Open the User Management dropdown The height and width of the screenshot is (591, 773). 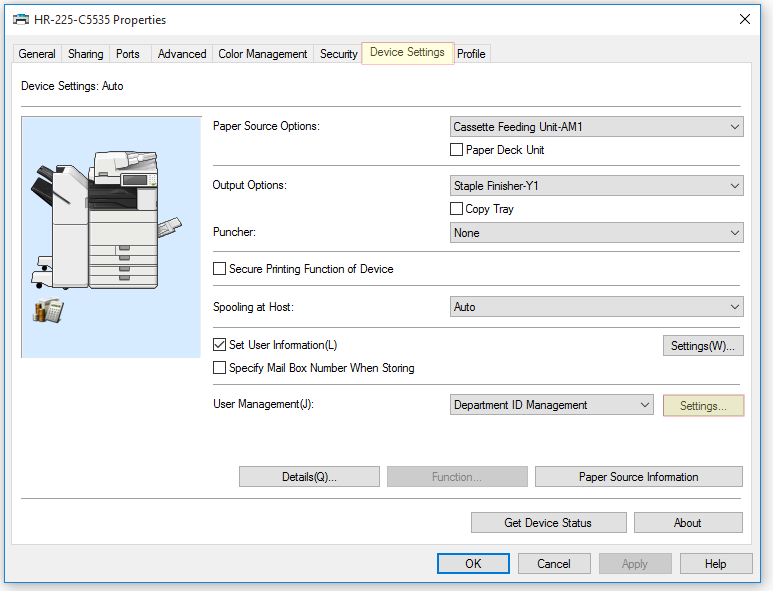click(x=552, y=405)
